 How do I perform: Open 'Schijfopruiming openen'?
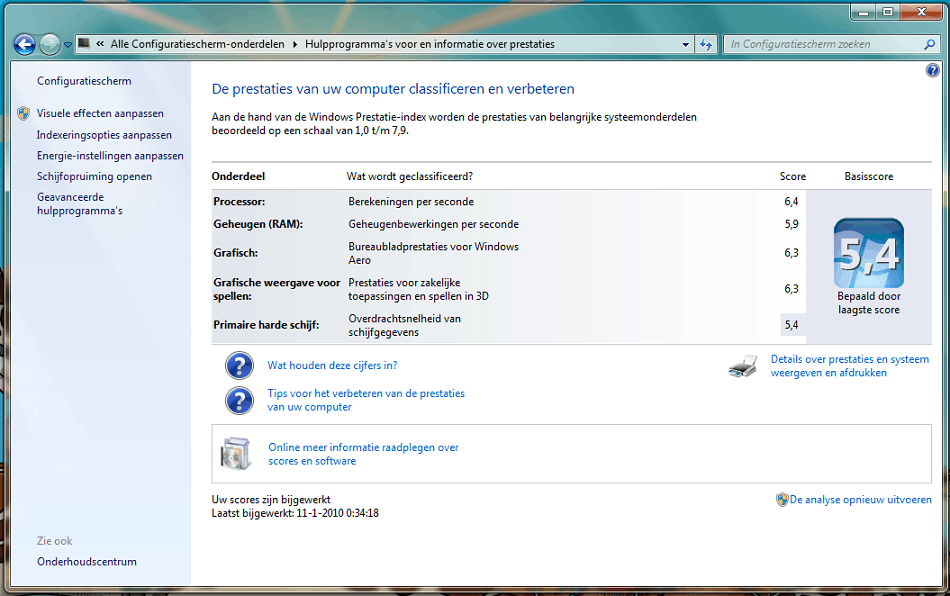[95, 176]
